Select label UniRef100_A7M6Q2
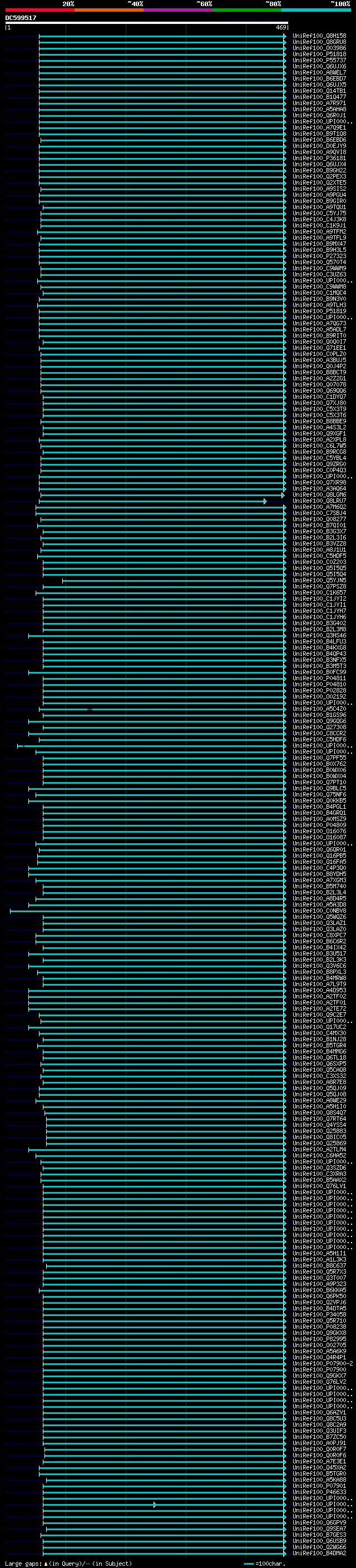This screenshot has height=1568, width=356. tap(319, 507)
